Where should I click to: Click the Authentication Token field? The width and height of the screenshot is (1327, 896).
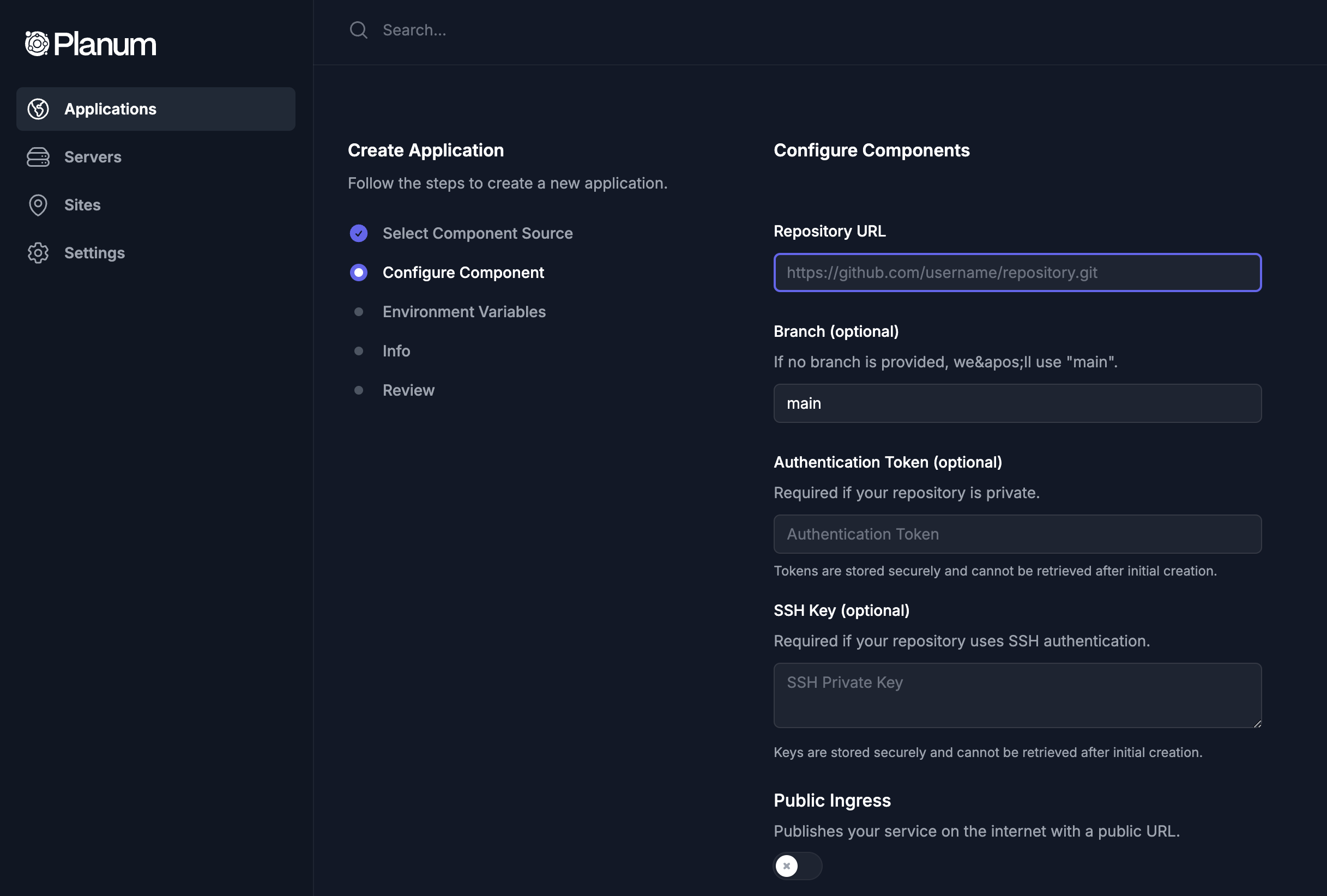(1017, 534)
